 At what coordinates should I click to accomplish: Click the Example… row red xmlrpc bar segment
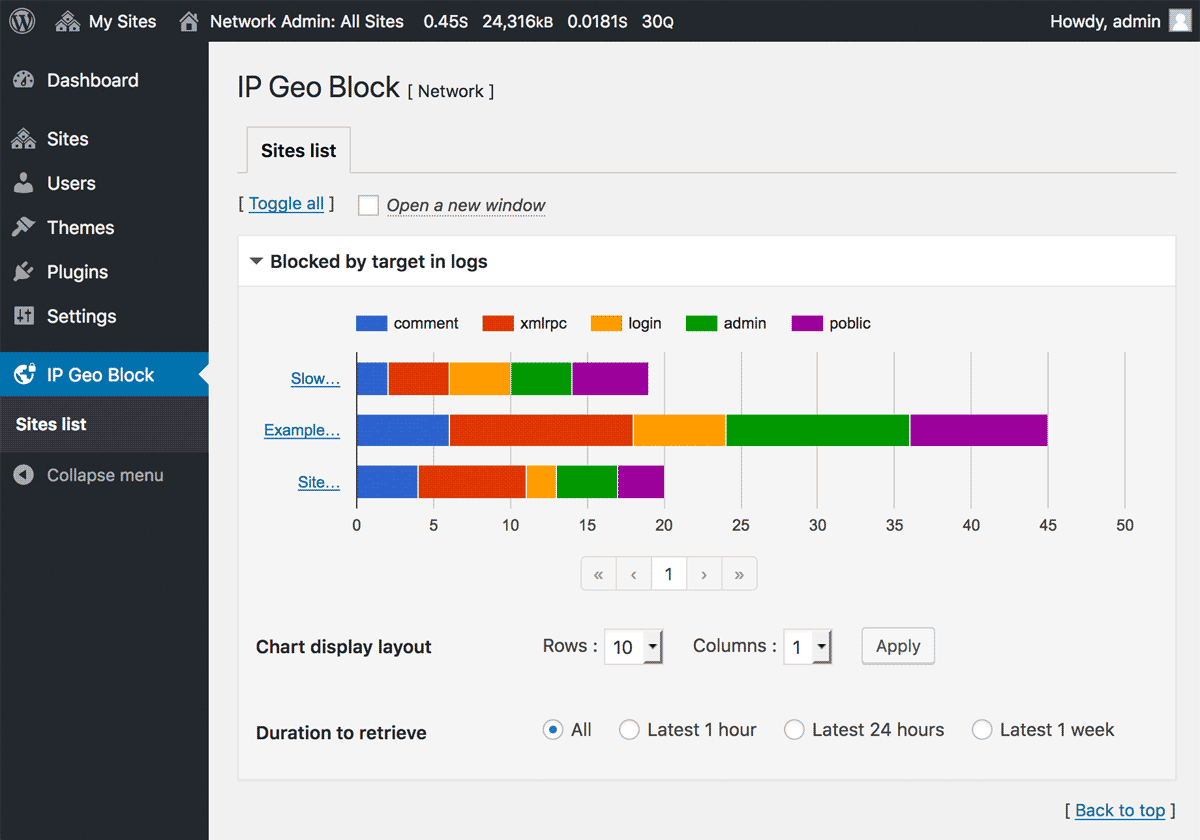541,430
